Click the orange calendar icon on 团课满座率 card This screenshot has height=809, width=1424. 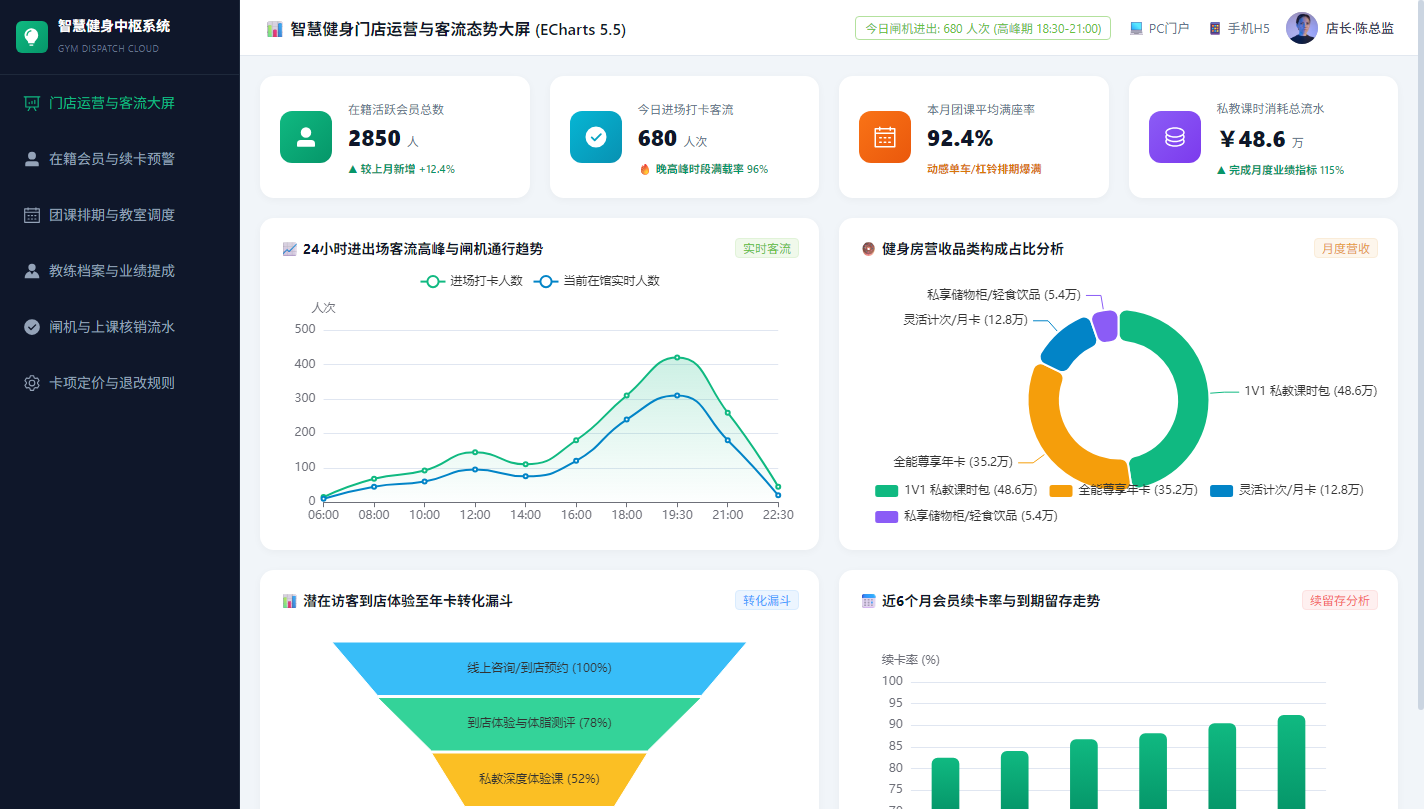pyautogui.click(x=885, y=137)
